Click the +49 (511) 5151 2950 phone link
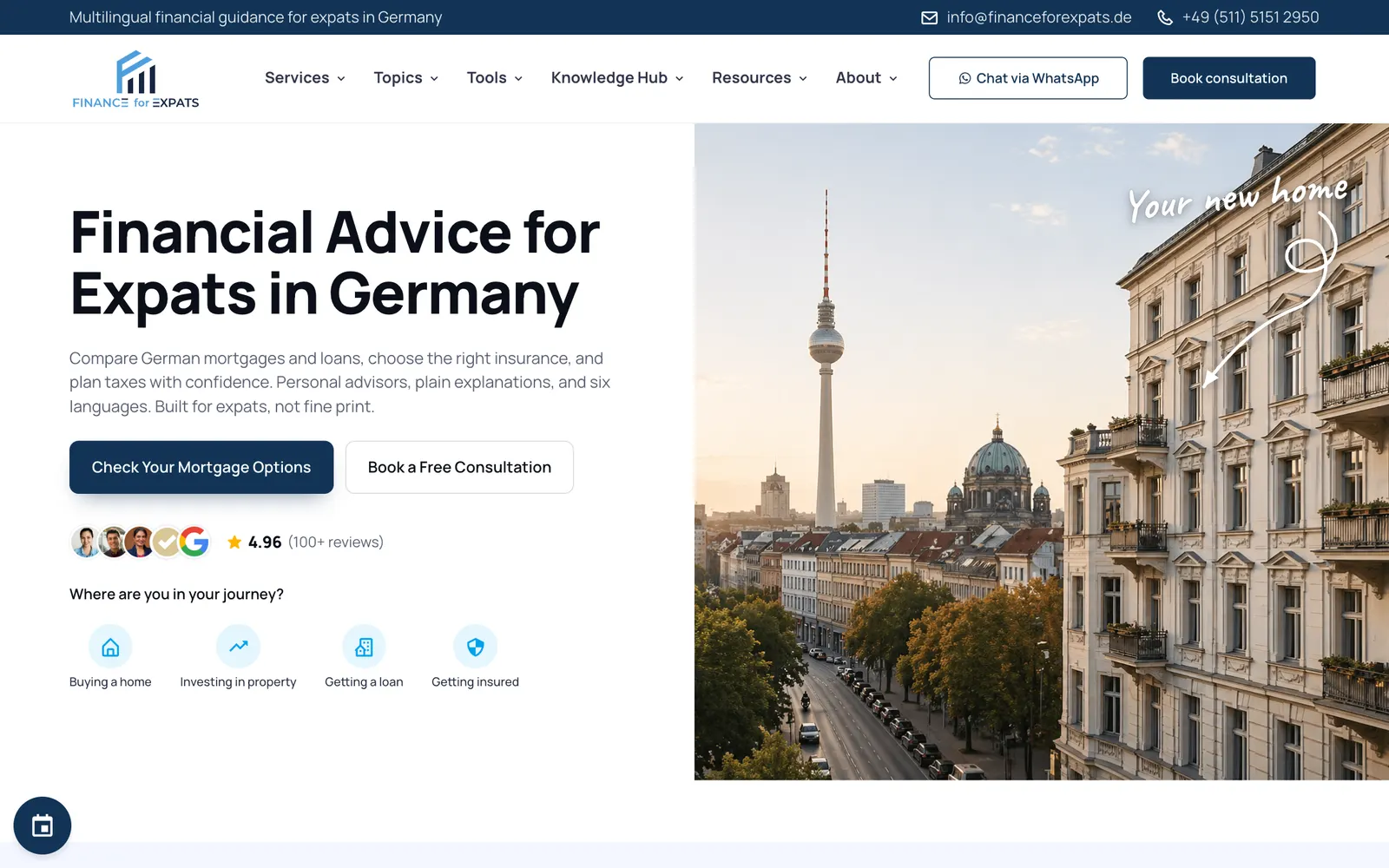This screenshot has width=1389, height=868. click(1250, 17)
